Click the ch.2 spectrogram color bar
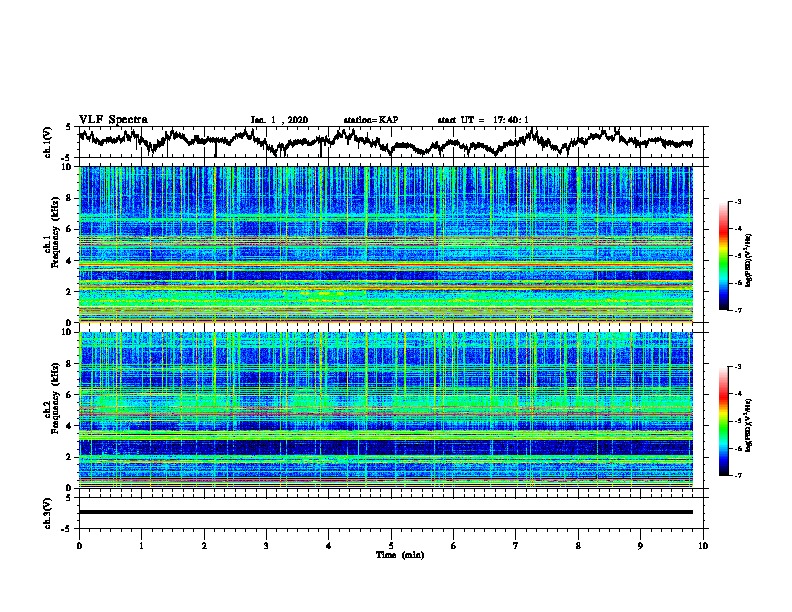The width and height of the screenshot is (792, 612). click(x=723, y=421)
